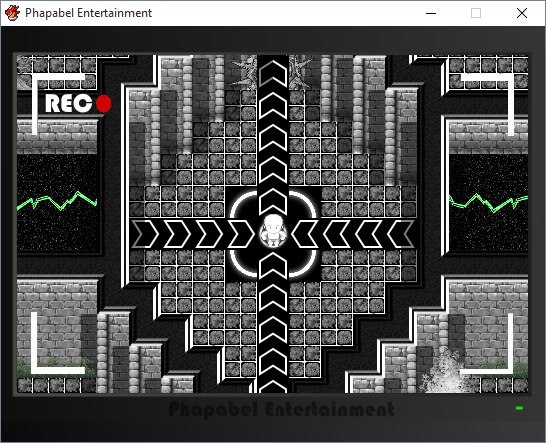Close the Phapabel Entertainment window
The height and width of the screenshot is (443, 546).
click(x=522, y=13)
